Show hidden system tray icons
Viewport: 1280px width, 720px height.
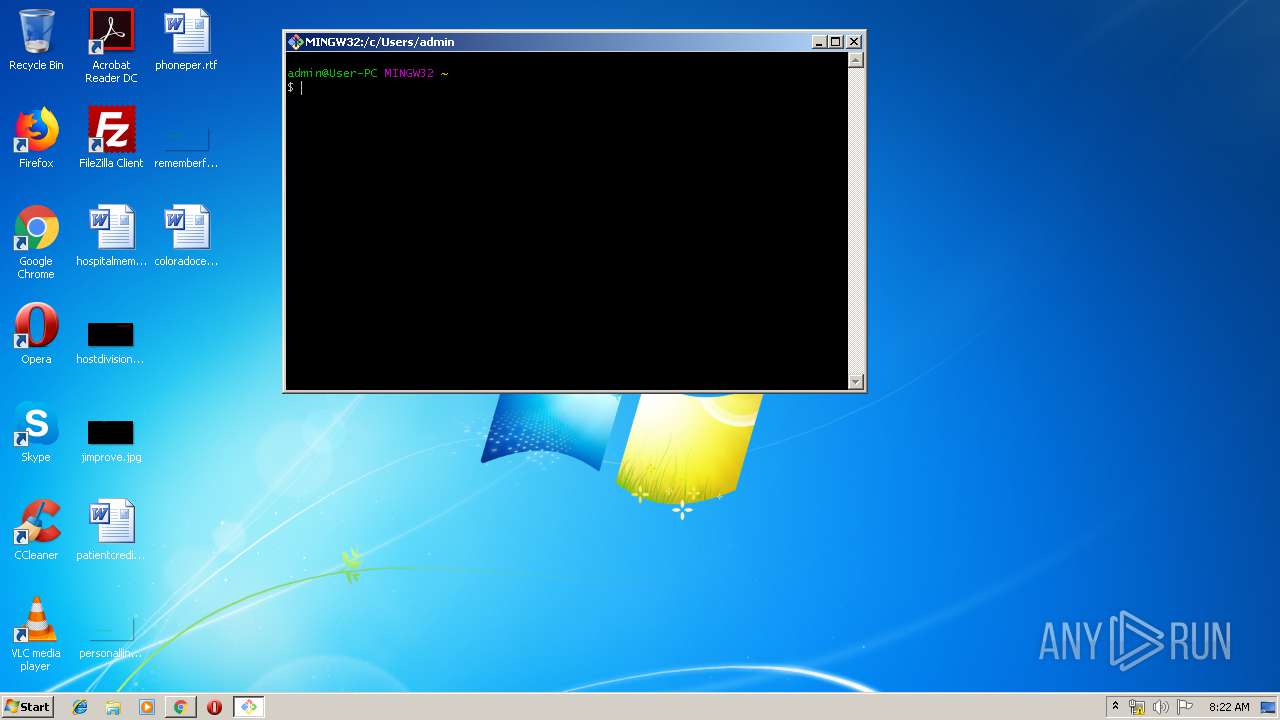tap(1115, 707)
